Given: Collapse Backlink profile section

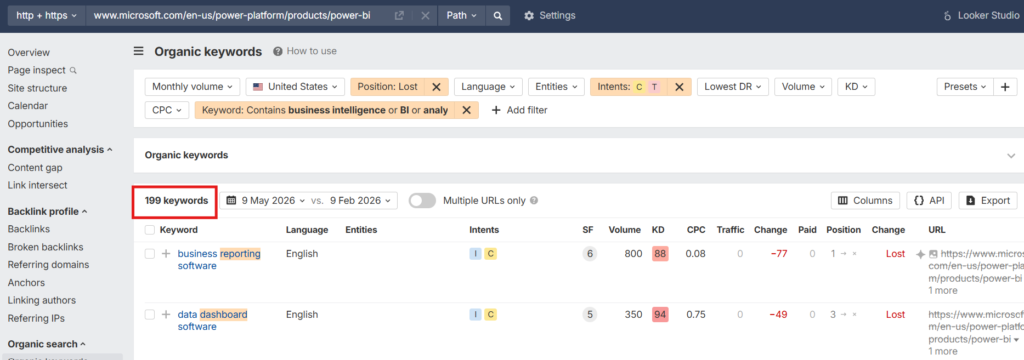Looking at the screenshot, I should pos(48,212).
